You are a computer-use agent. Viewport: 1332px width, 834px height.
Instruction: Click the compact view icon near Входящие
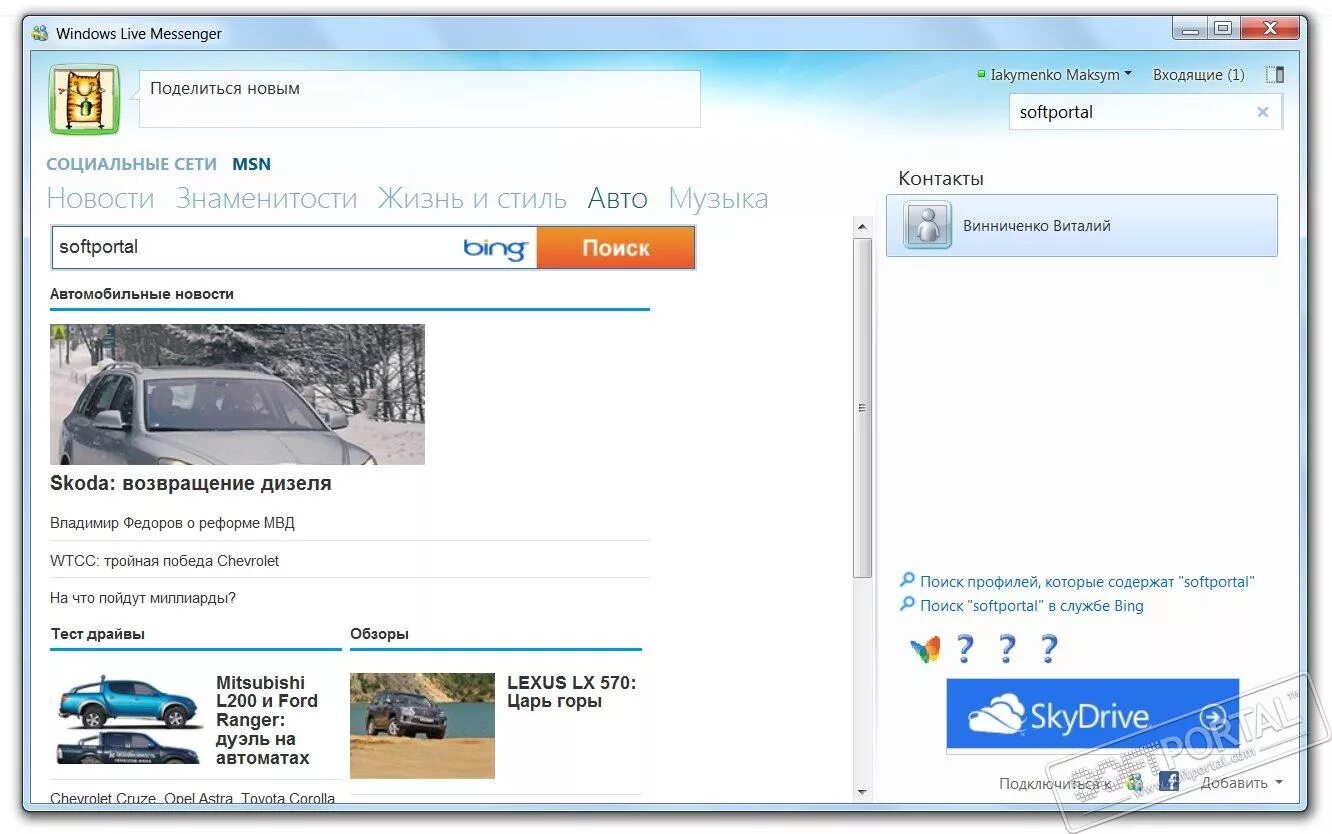click(x=1273, y=73)
